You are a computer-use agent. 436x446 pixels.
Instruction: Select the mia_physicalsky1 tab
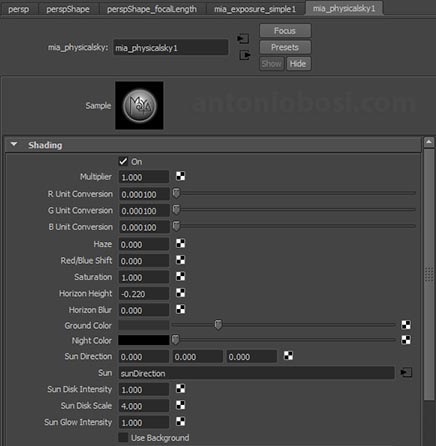coord(344,8)
